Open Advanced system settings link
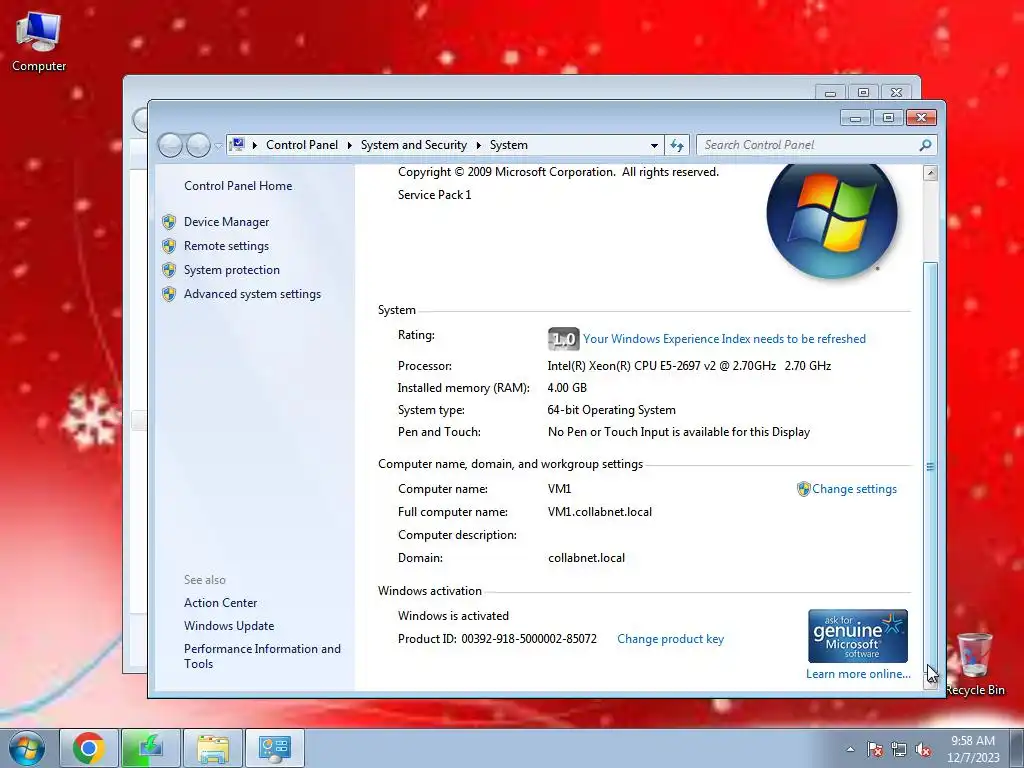 (x=253, y=295)
